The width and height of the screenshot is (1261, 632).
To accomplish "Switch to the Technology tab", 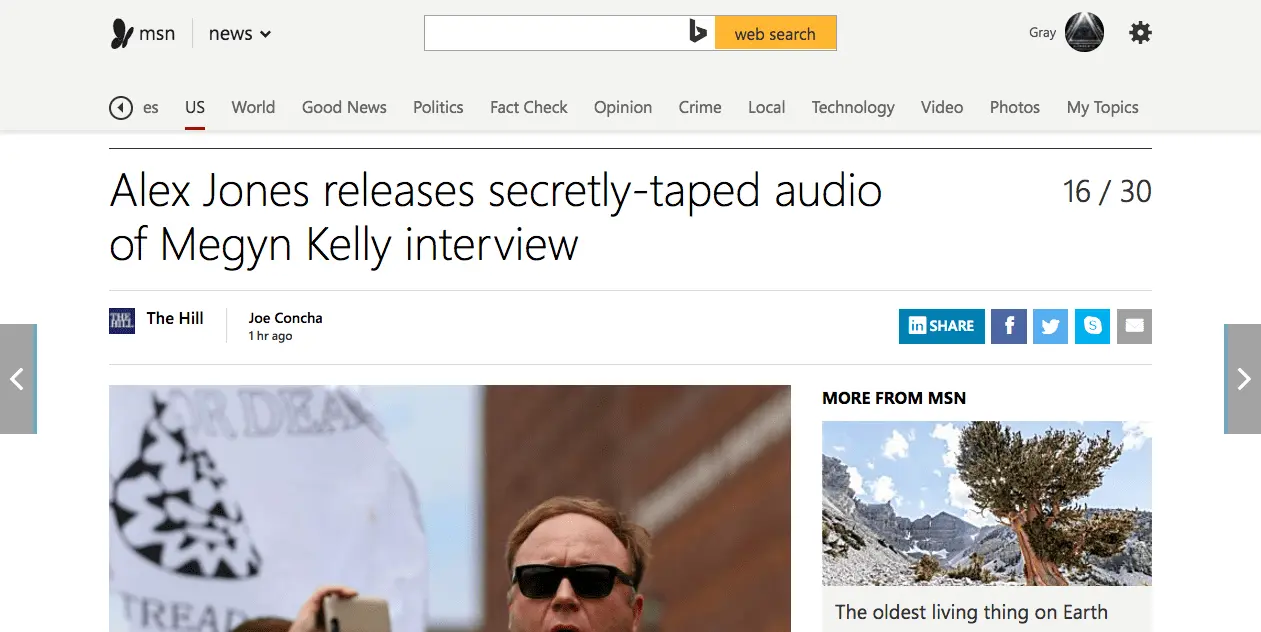I will click(853, 107).
